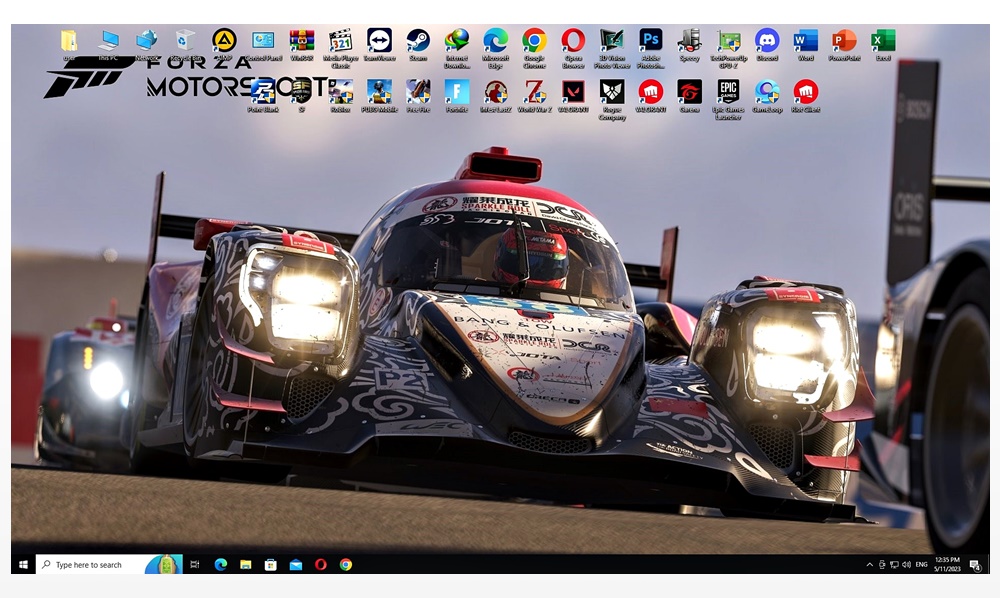
Task: Open the TeamViewer desktop shortcut
Action: 379,42
